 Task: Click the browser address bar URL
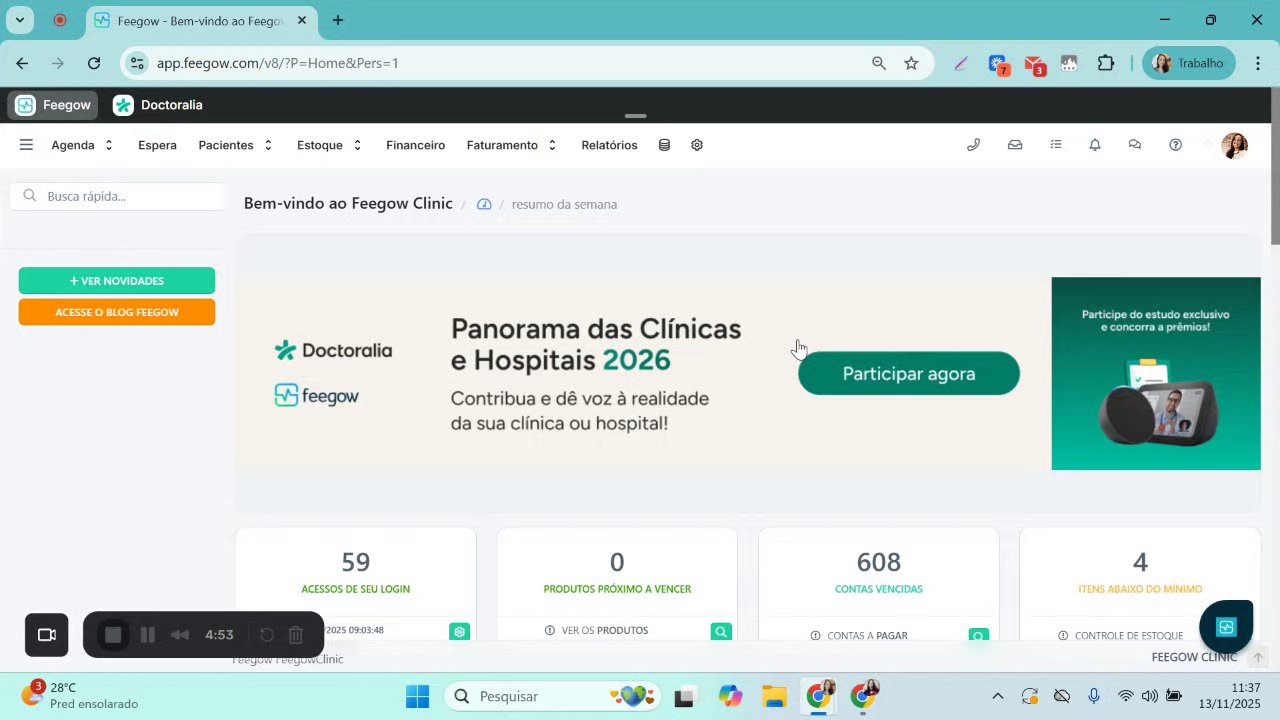coord(278,63)
